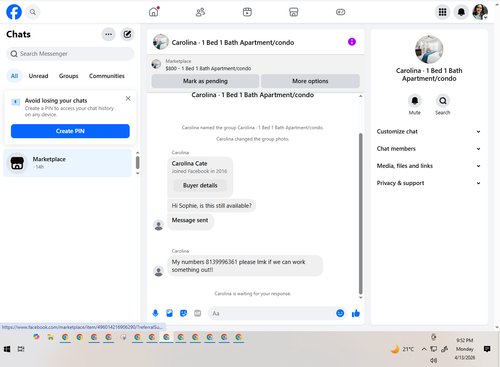Open the account profile picture menu
Screen dimensions: 500x367
tap(480, 12)
